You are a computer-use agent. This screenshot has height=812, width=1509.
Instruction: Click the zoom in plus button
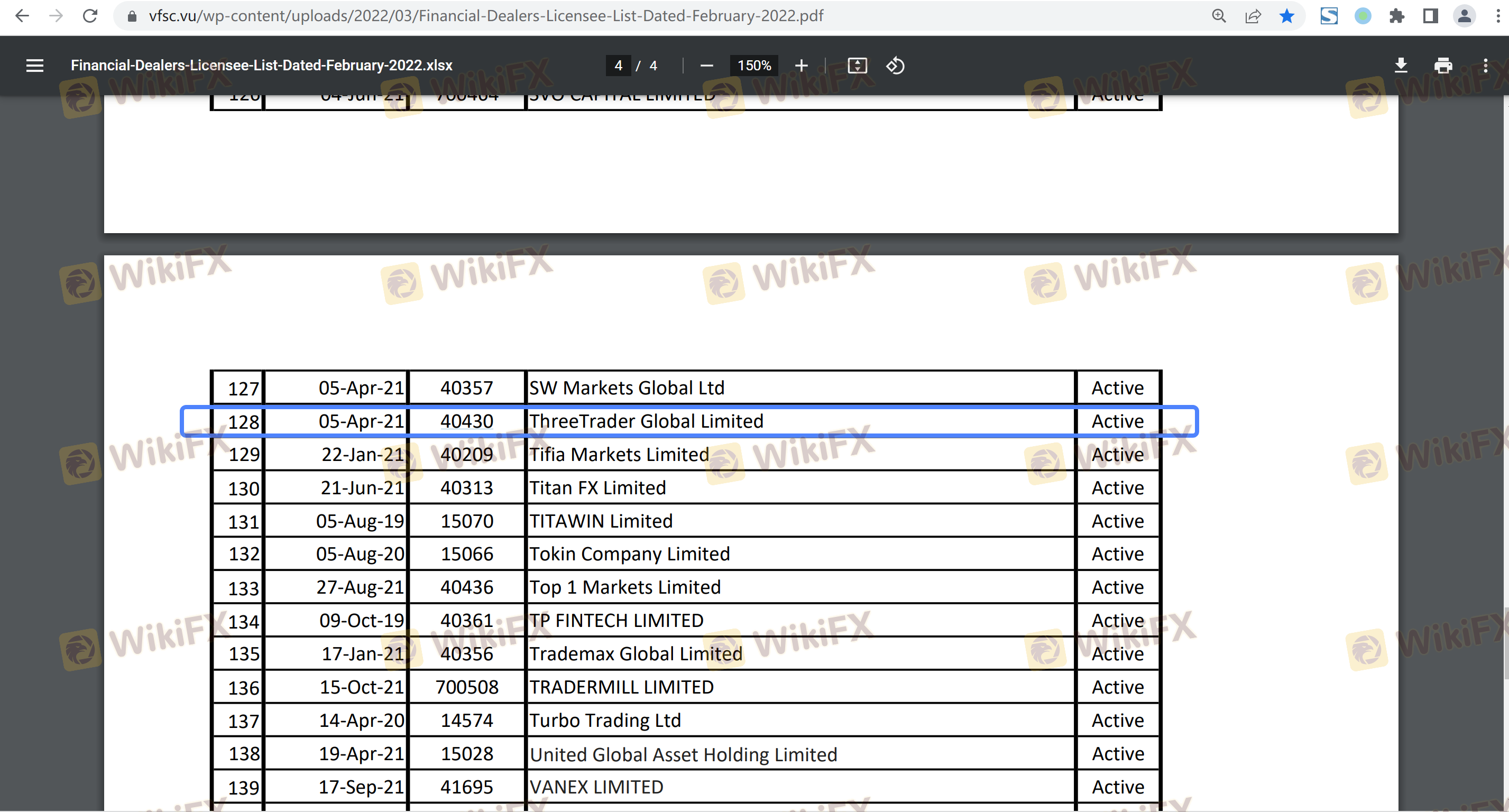point(801,66)
